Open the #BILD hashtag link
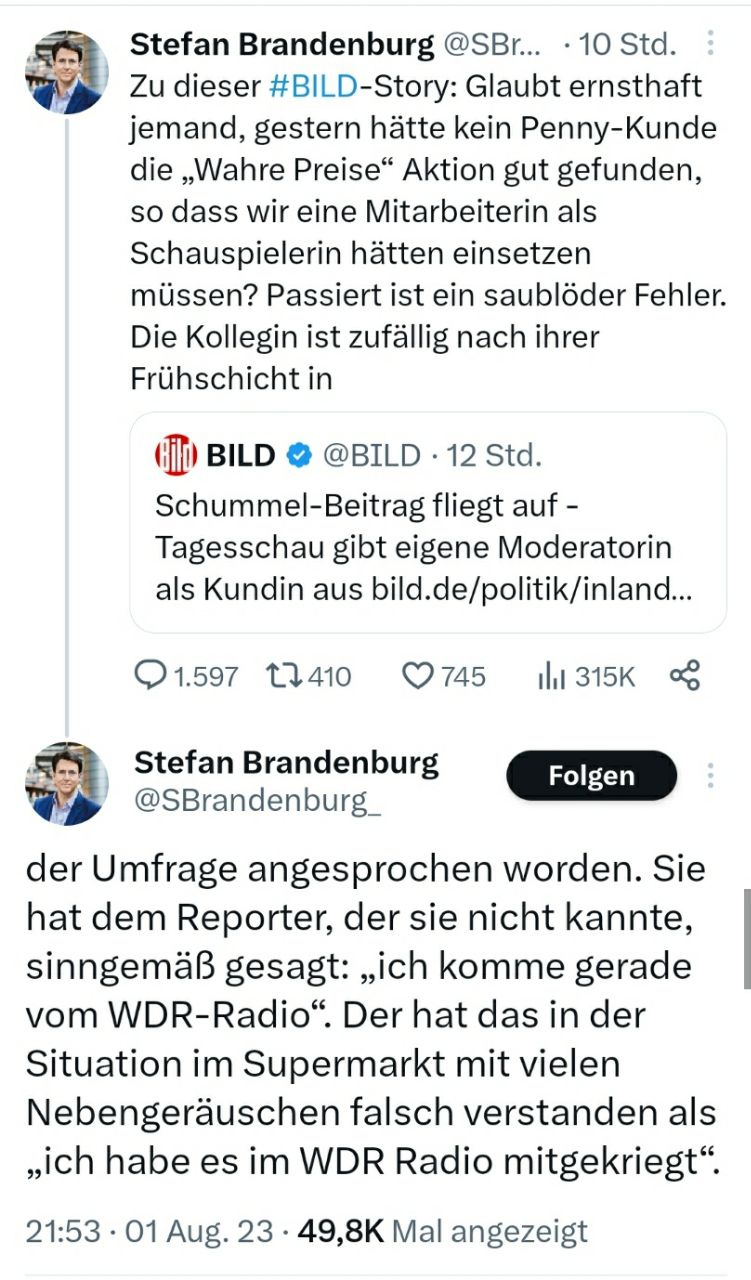This screenshot has height=1280, width=751. (x=313, y=86)
